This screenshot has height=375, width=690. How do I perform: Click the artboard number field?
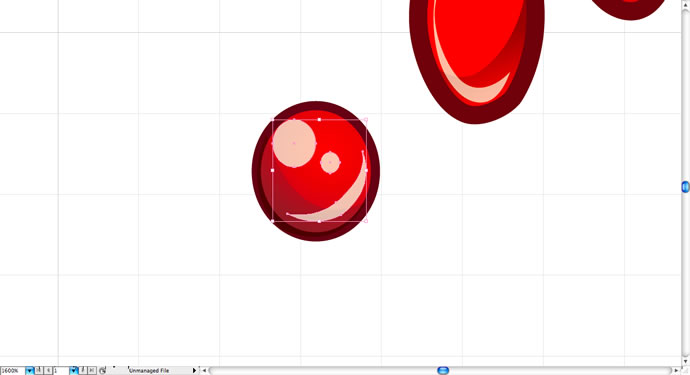tap(61, 371)
